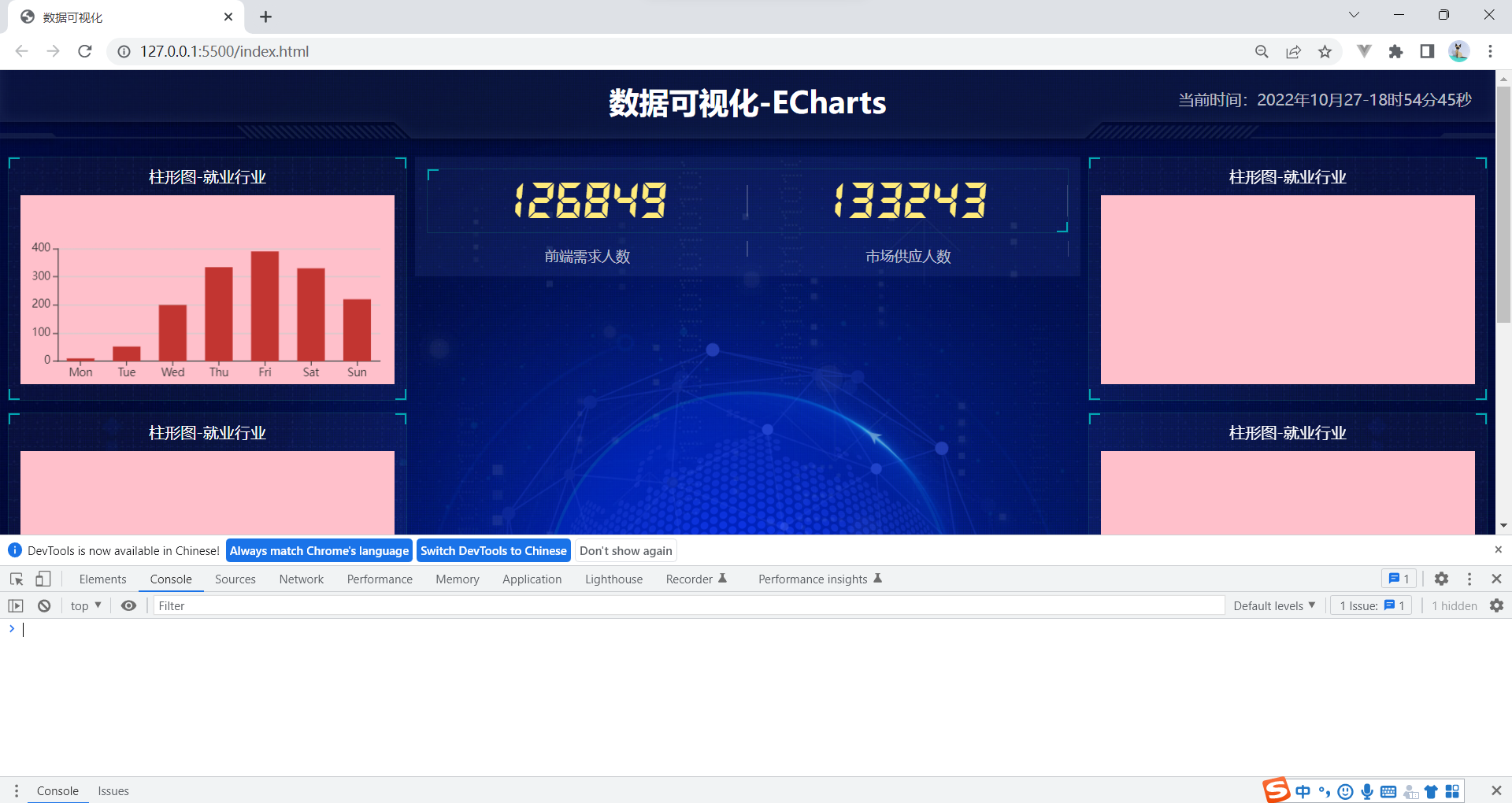
Task: Open the voice input microphone on Sogou toolbar
Action: (1367, 791)
